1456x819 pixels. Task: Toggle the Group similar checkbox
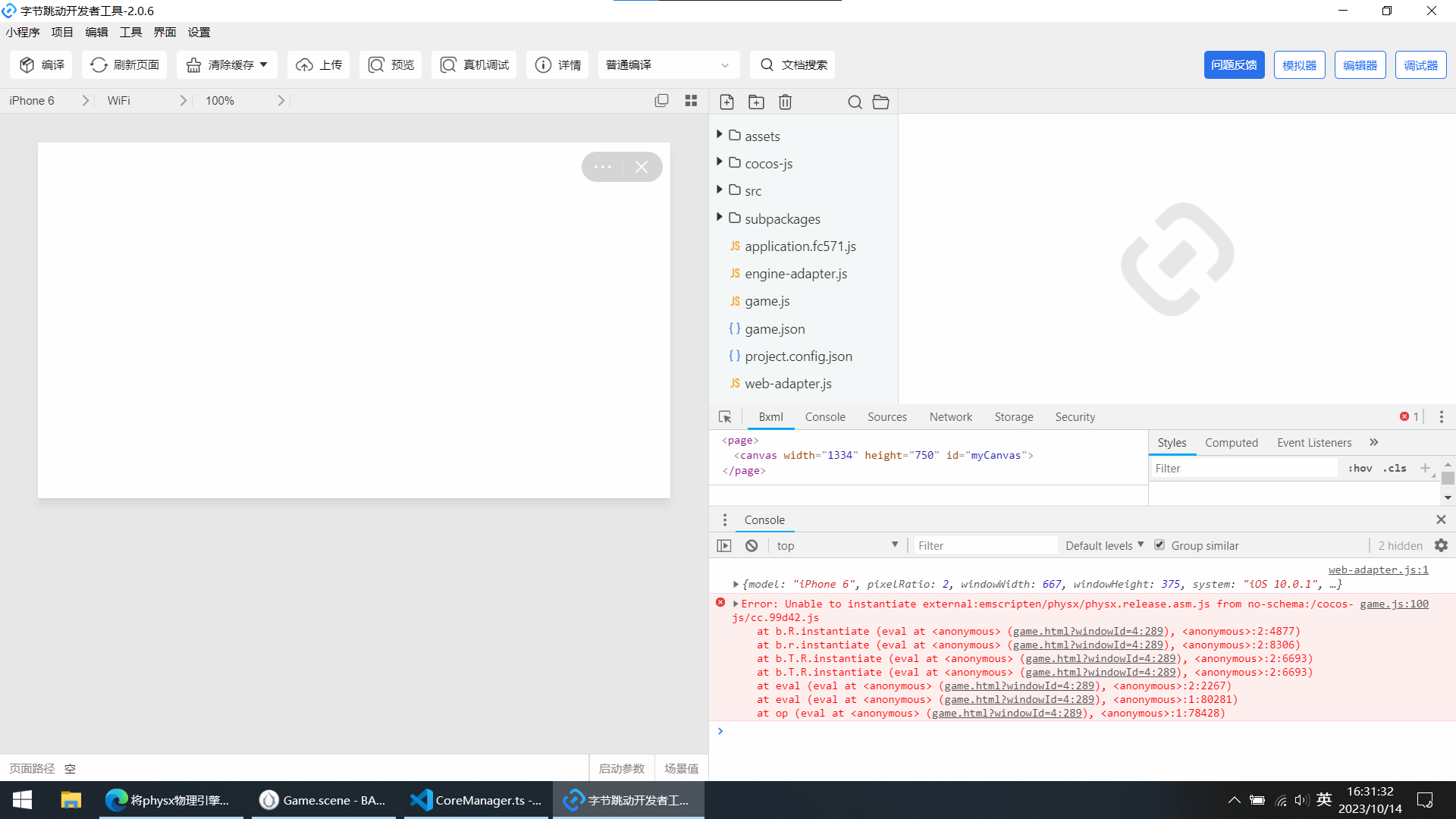click(1159, 544)
